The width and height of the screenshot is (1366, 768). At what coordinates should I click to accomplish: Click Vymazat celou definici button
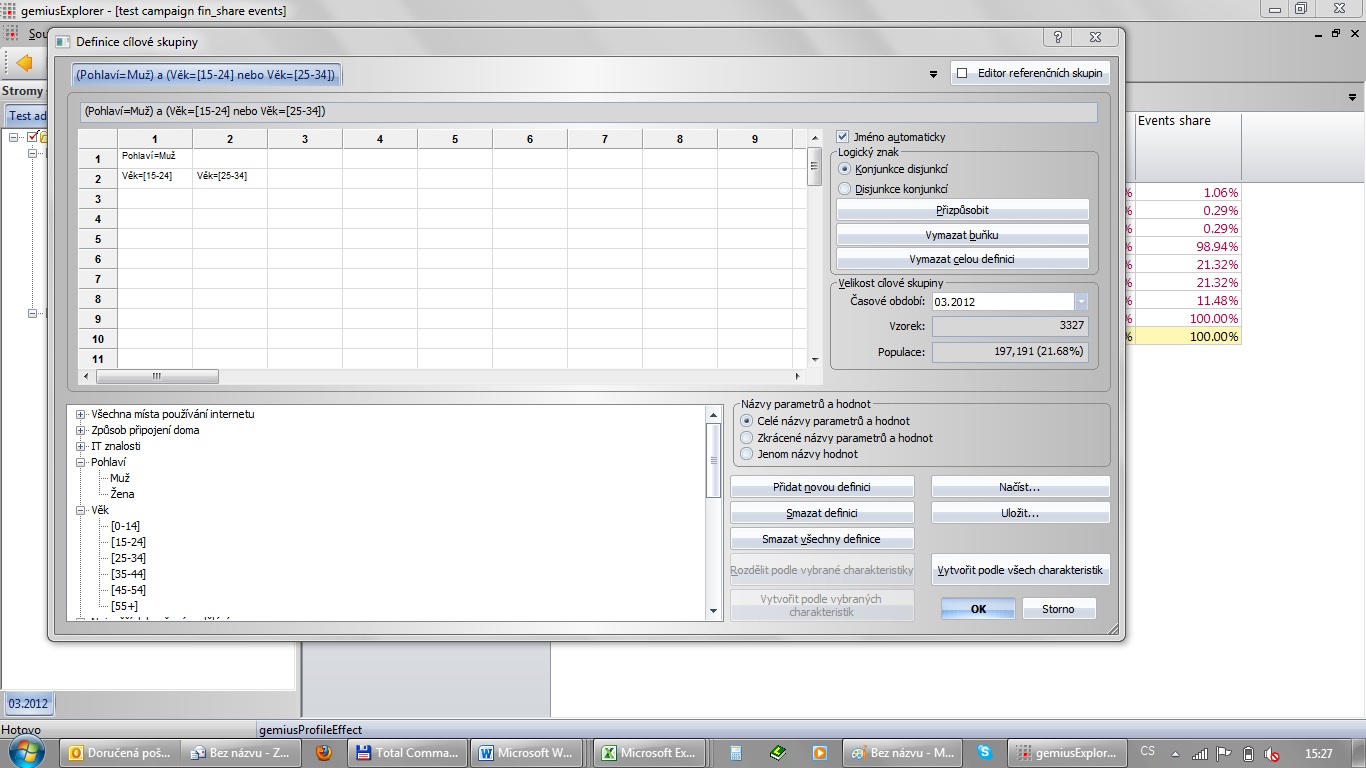click(x=962, y=259)
